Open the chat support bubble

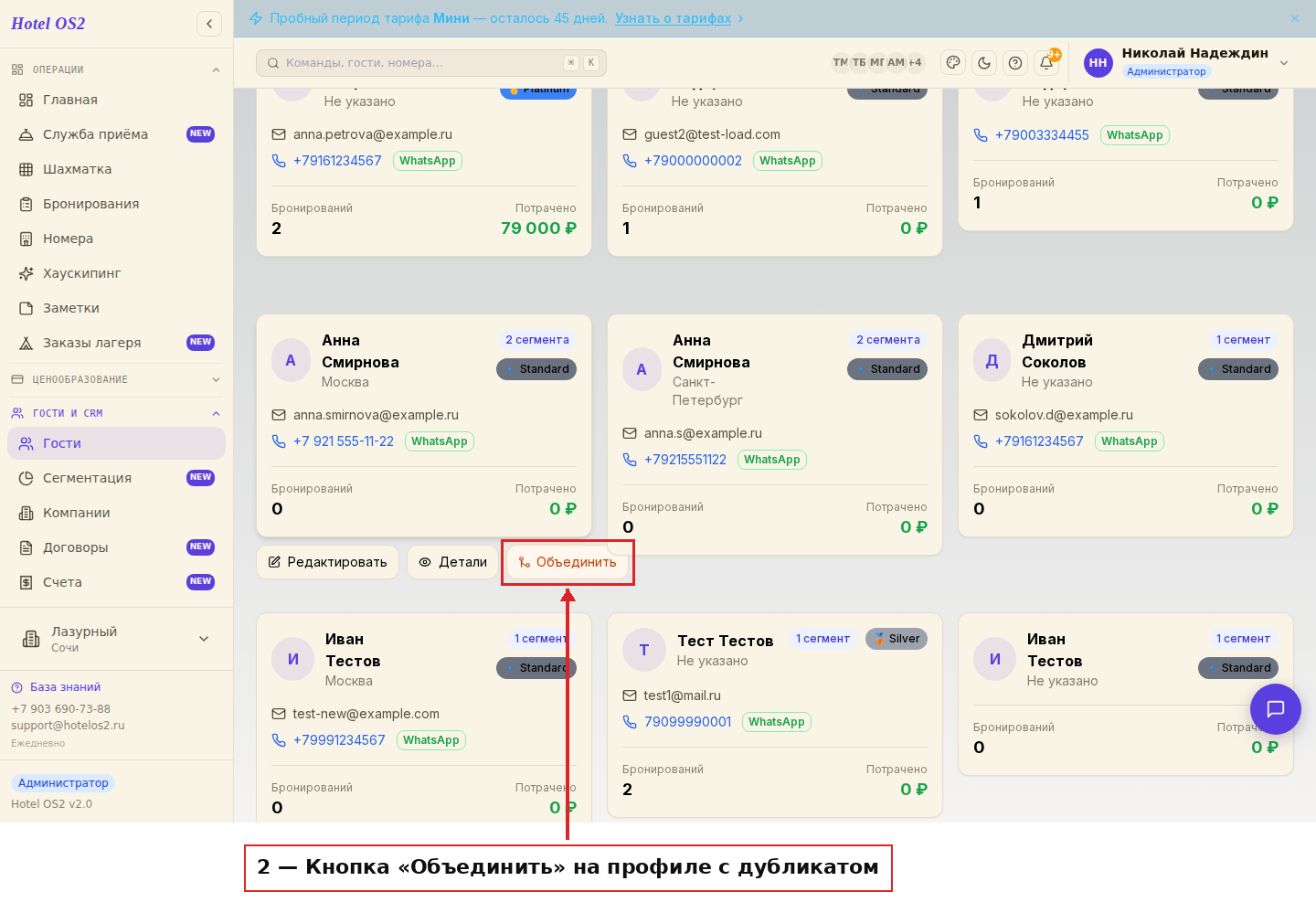(1276, 709)
